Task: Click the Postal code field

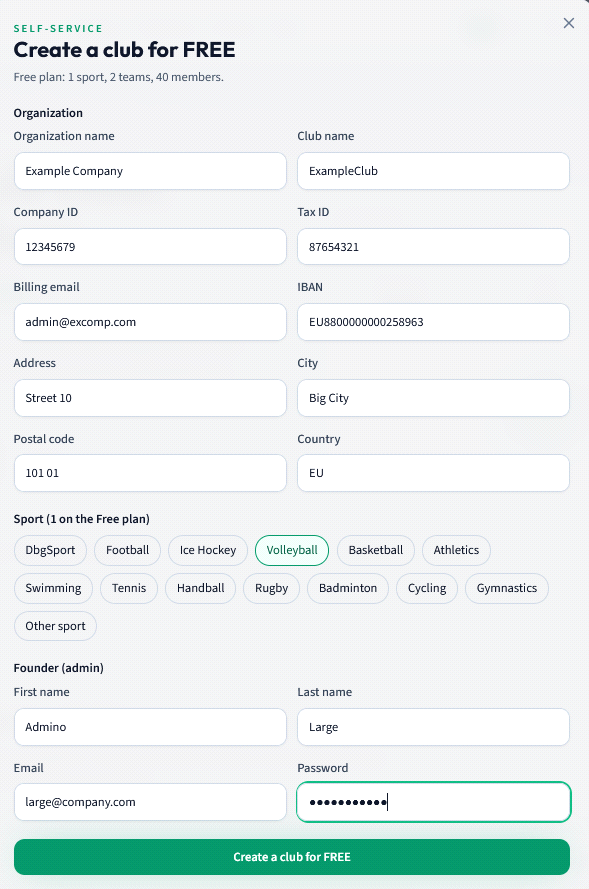Action: pyautogui.click(x=150, y=473)
